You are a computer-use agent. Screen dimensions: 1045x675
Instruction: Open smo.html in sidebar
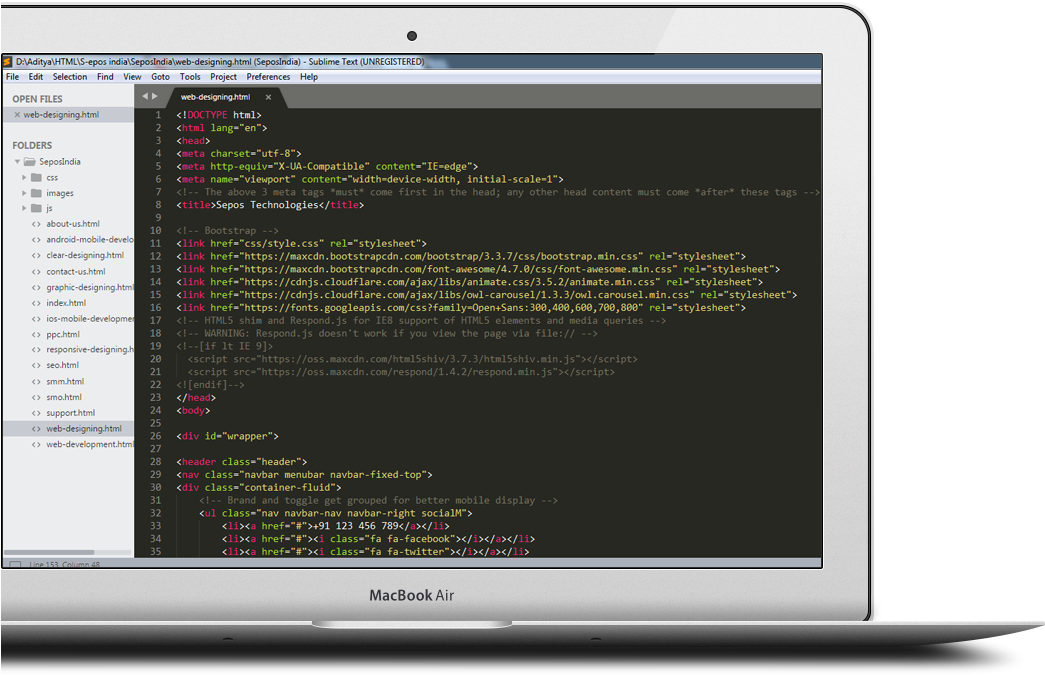[63, 397]
